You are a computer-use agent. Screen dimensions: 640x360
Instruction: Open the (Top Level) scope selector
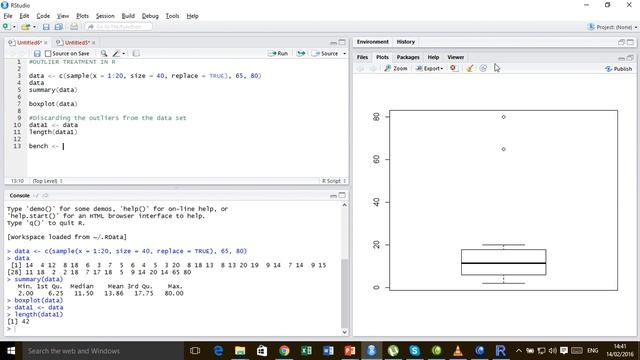47,181
